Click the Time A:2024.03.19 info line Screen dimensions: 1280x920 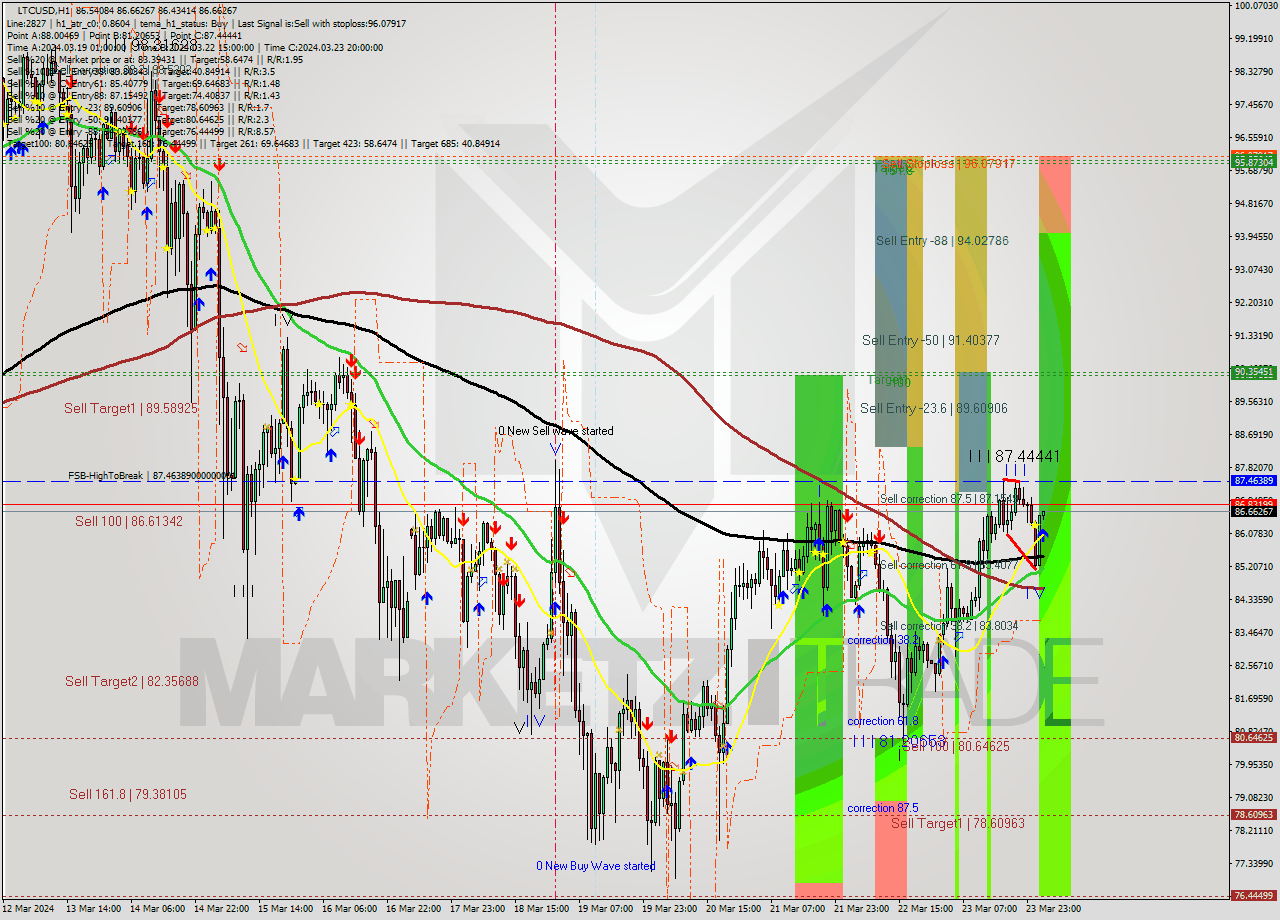194,47
